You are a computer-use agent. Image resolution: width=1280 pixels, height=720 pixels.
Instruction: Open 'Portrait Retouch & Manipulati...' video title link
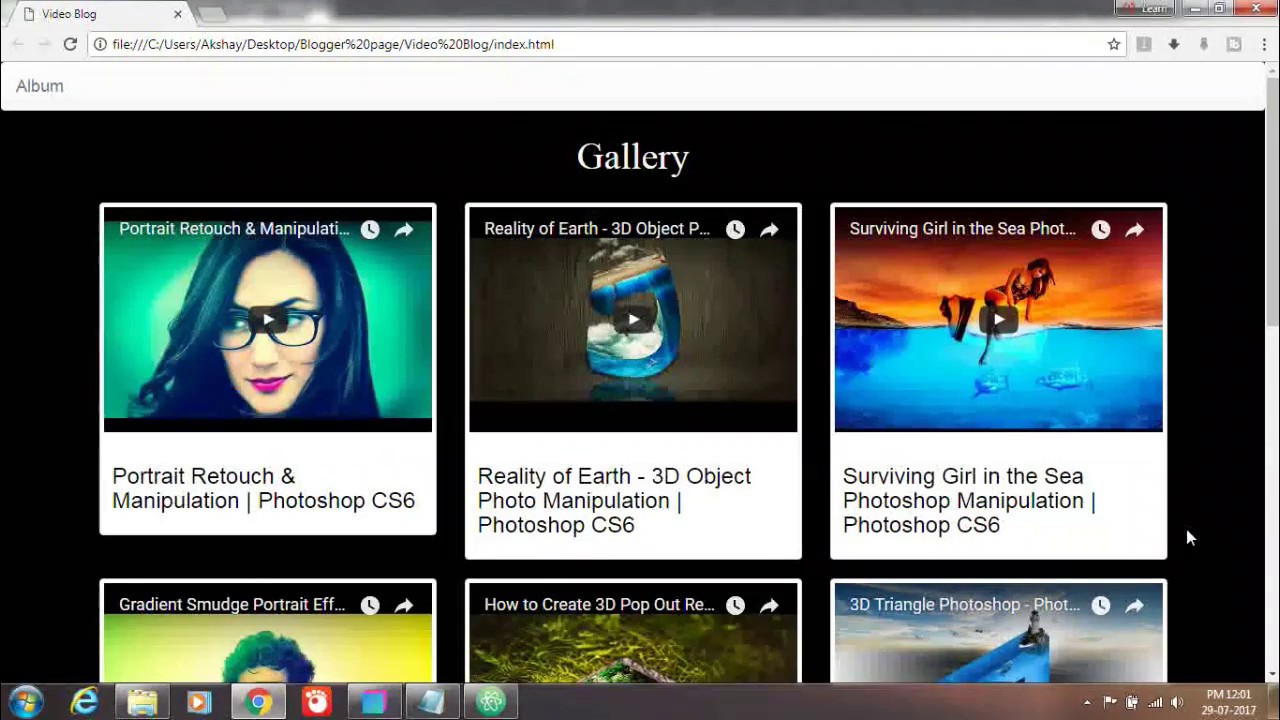[x=234, y=229]
